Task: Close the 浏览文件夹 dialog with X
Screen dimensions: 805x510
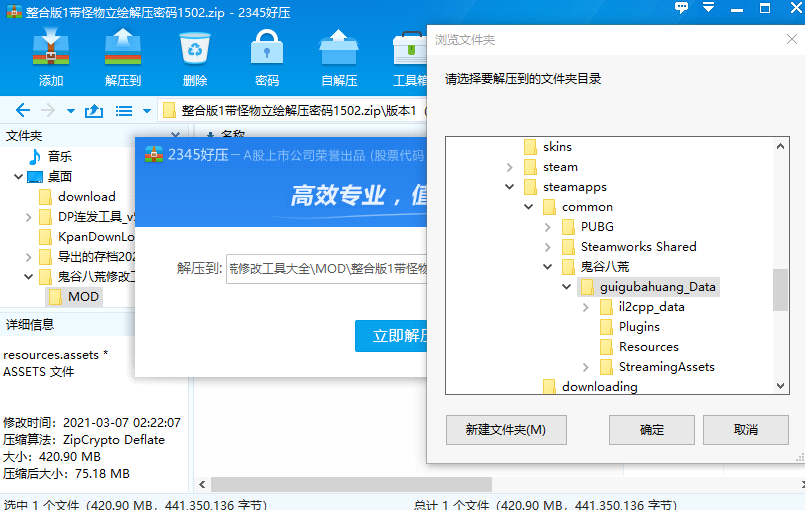Action: 792,40
